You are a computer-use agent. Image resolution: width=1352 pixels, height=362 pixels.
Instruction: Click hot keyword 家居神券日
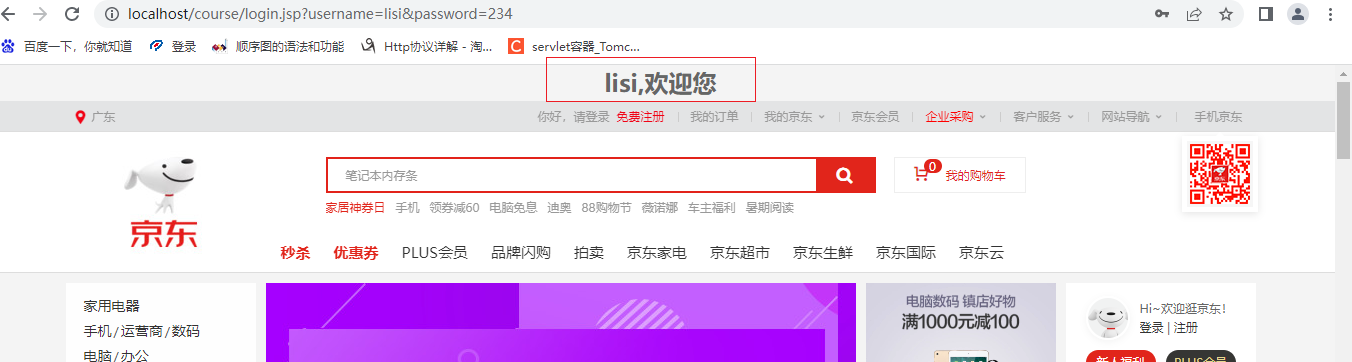click(x=355, y=208)
